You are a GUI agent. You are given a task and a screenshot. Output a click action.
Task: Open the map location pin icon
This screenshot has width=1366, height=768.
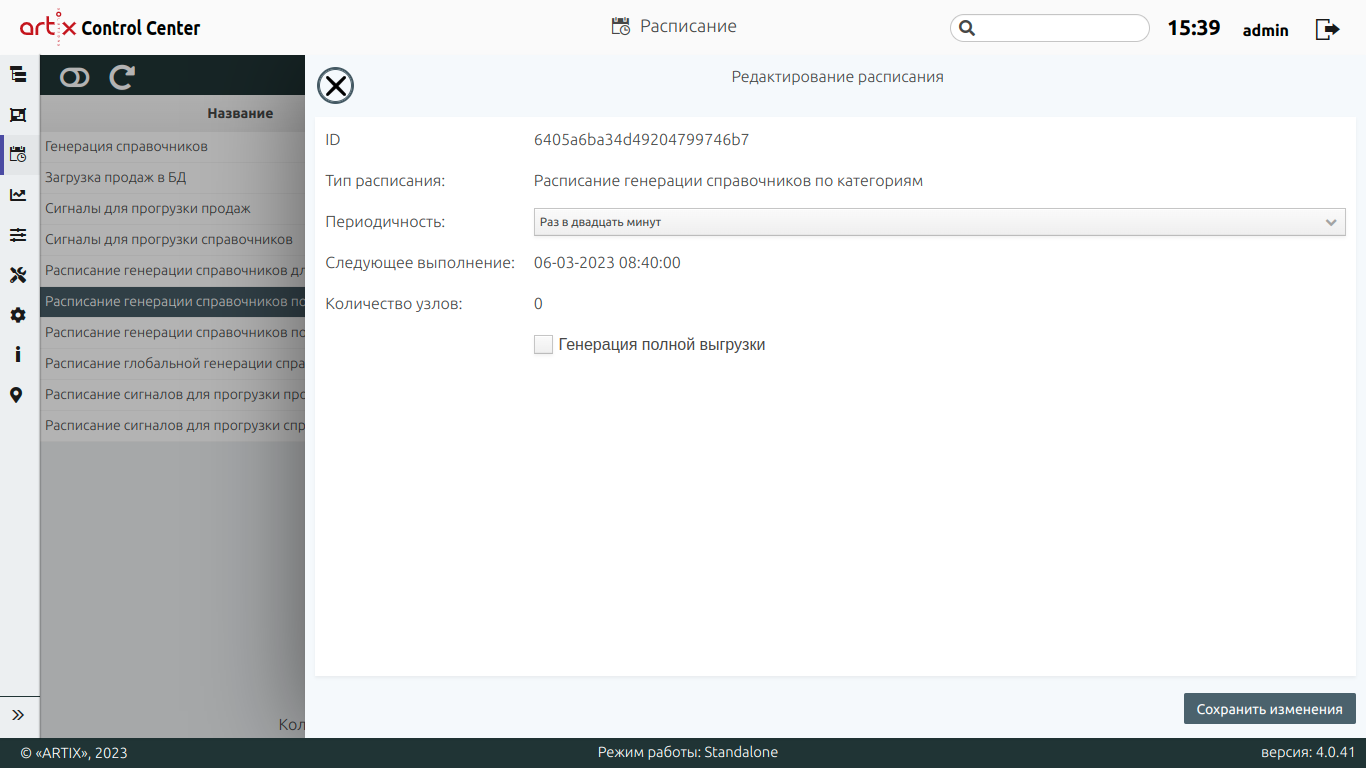[17, 395]
